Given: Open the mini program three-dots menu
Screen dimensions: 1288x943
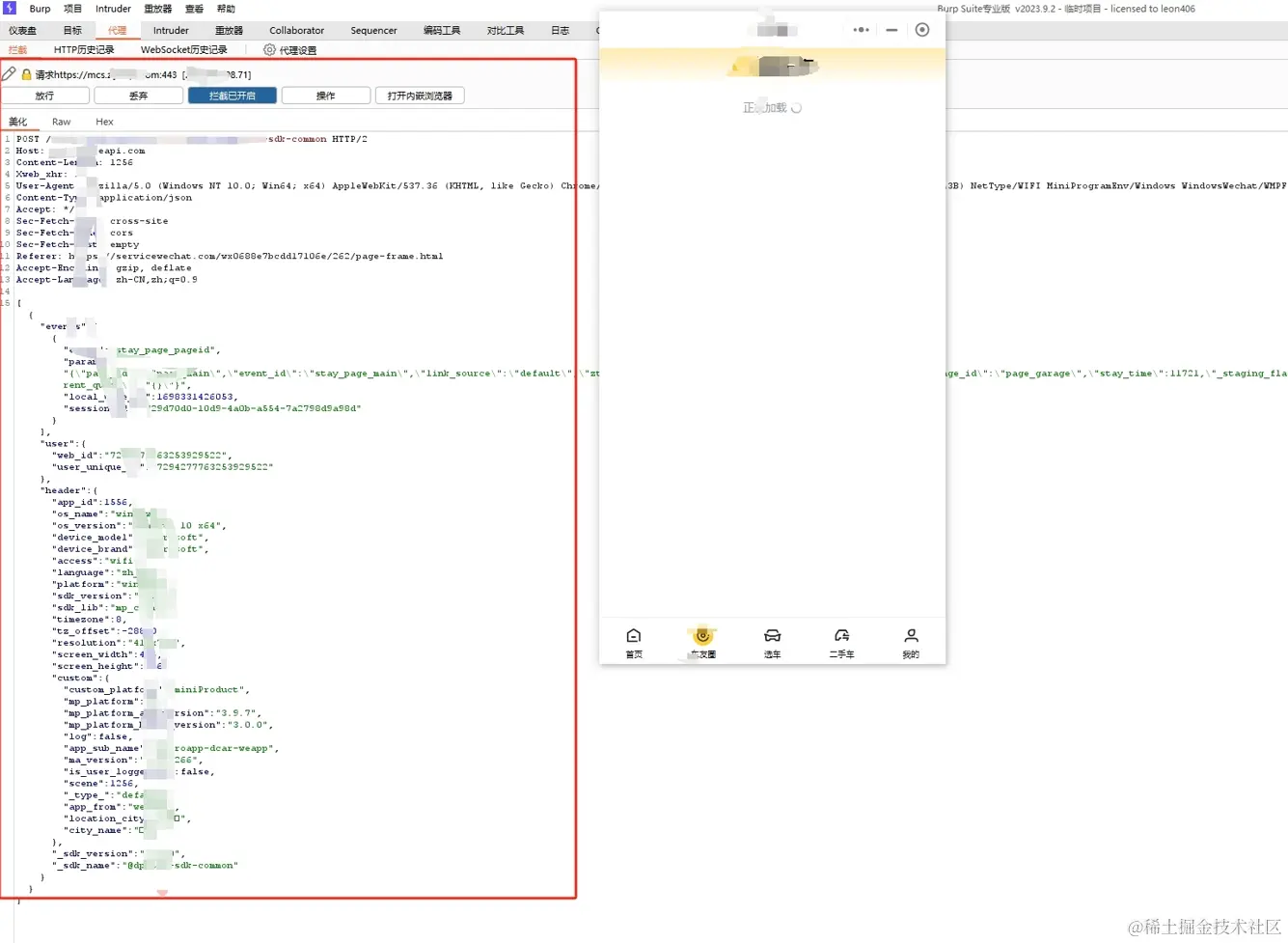Looking at the screenshot, I should [x=862, y=30].
